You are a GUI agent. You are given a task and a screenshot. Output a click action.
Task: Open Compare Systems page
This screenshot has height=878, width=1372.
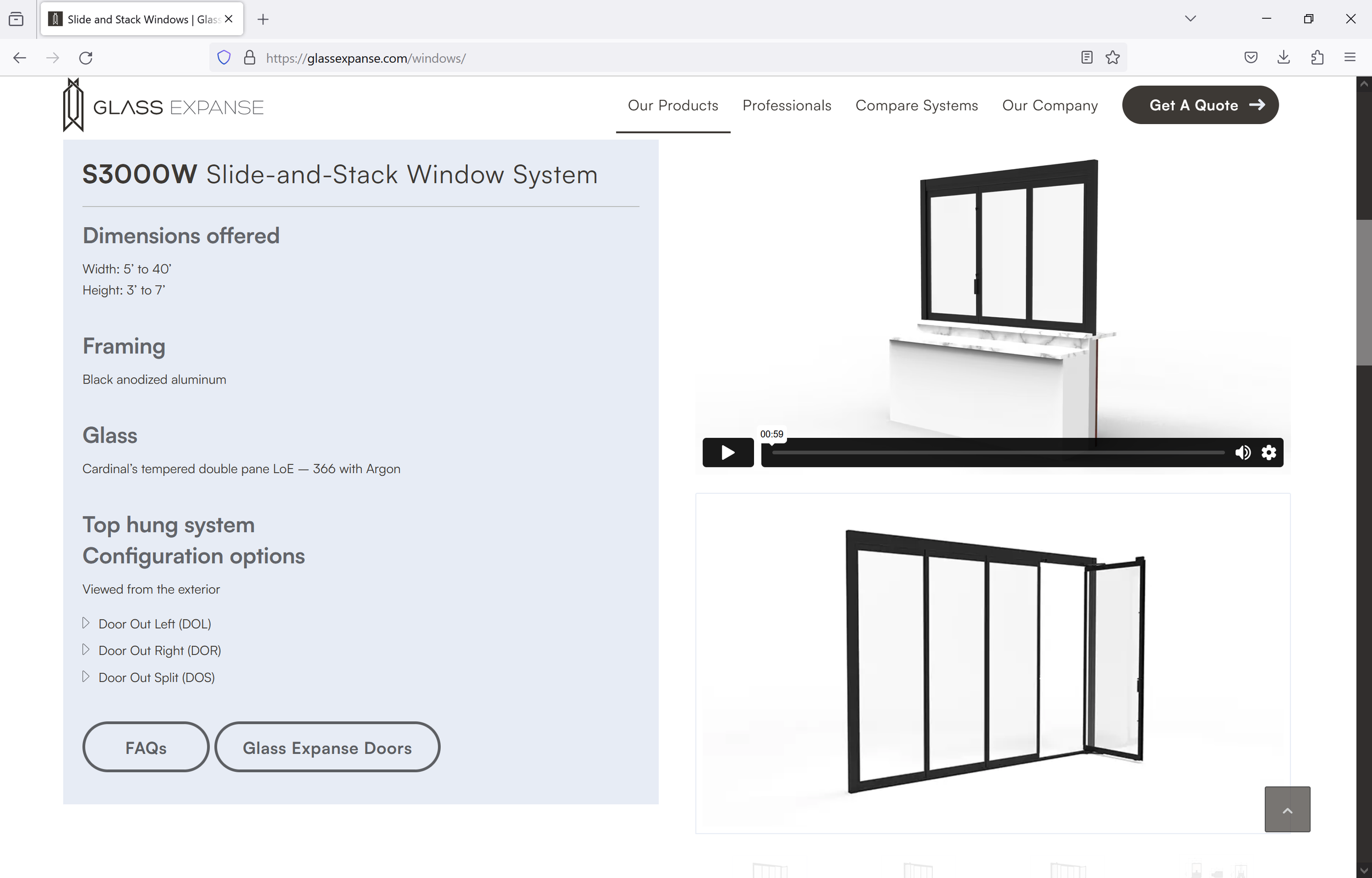click(x=916, y=105)
